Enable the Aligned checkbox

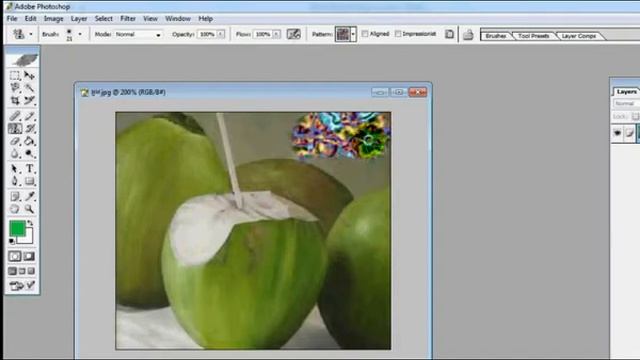(365, 34)
